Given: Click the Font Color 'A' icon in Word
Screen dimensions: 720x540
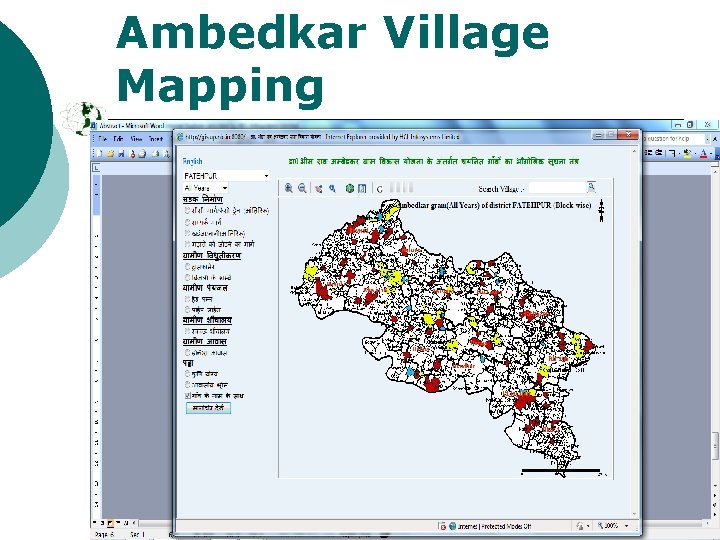Looking at the screenshot, I should pos(703,154).
